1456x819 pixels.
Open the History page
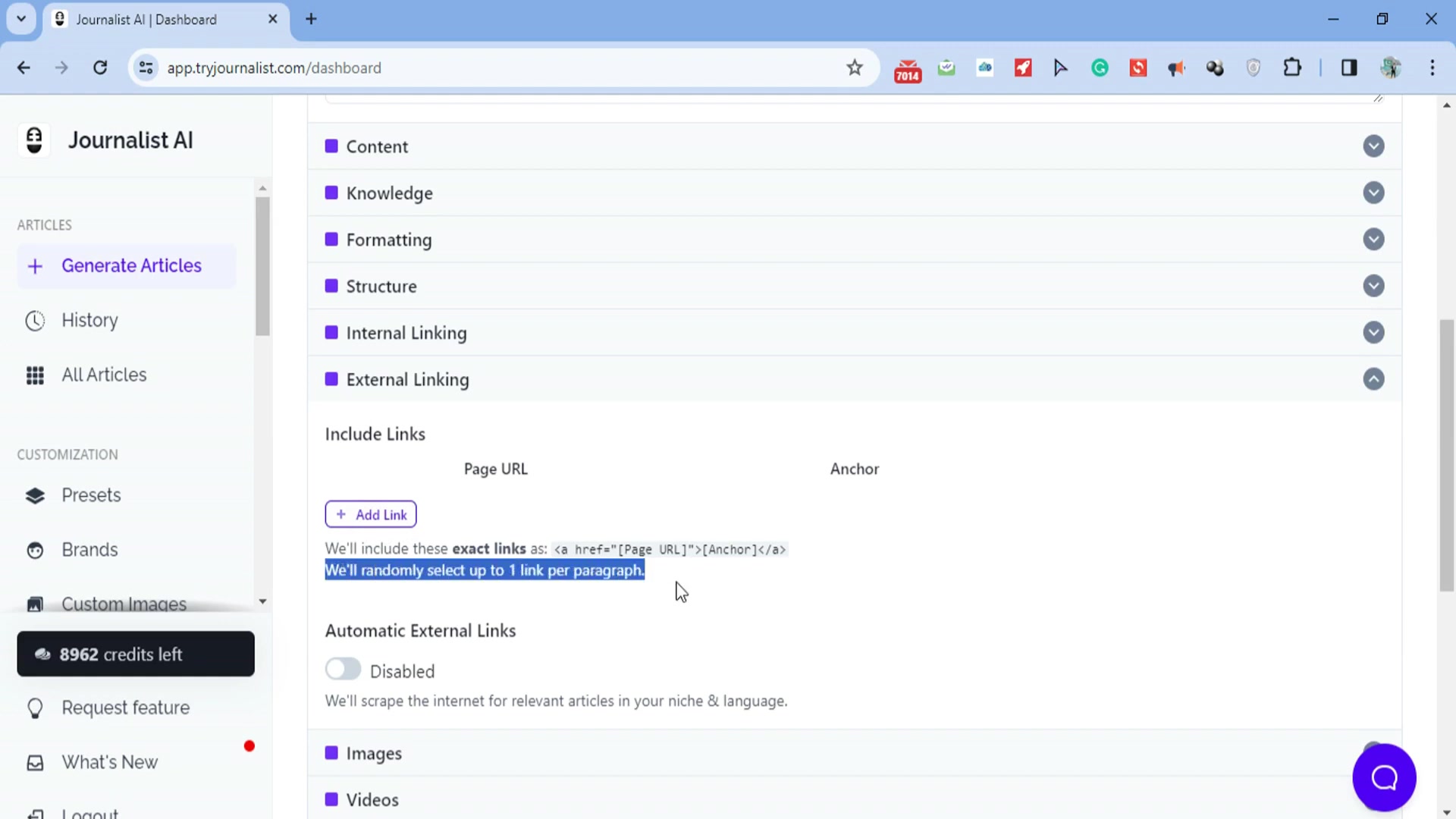click(89, 321)
